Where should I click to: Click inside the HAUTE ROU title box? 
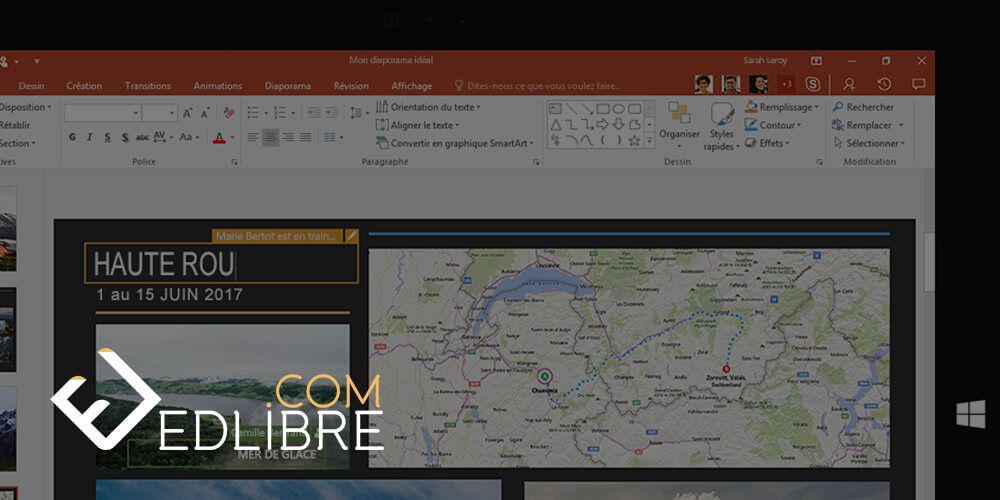pyautogui.click(x=221, y=263)
